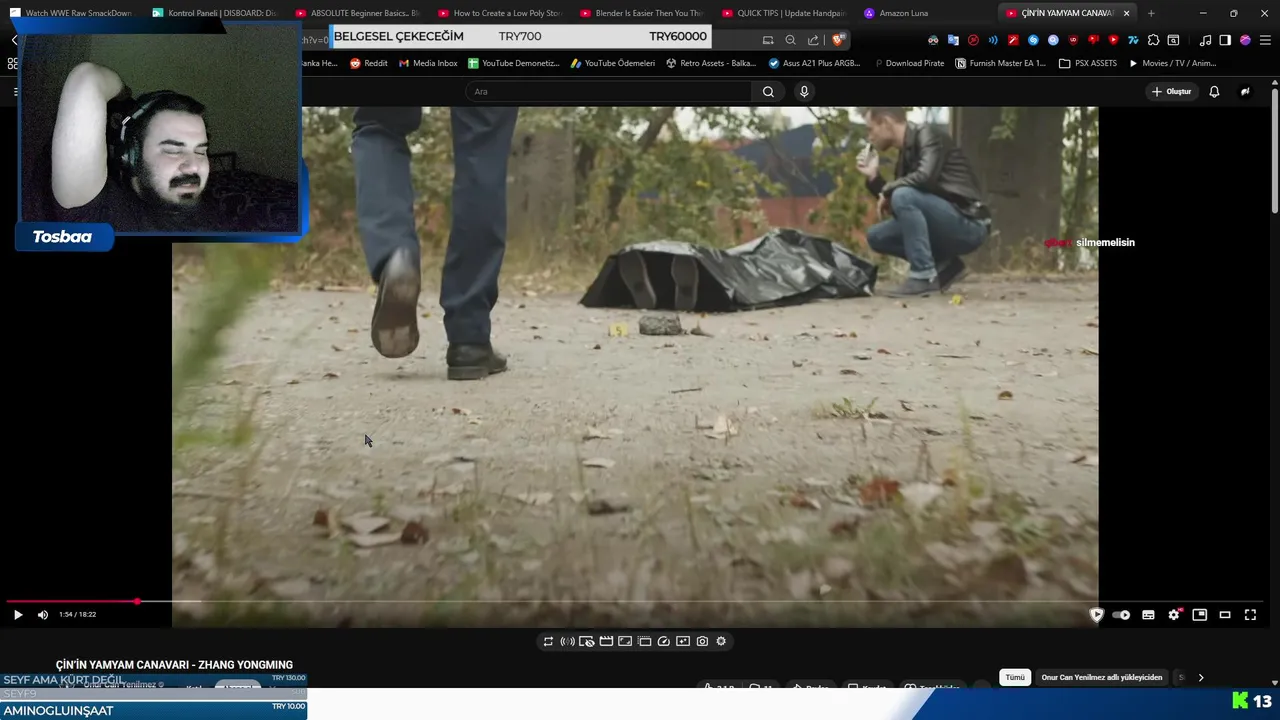
Task: Click the YouTube search magnifier button
Action: click(768, 91)
